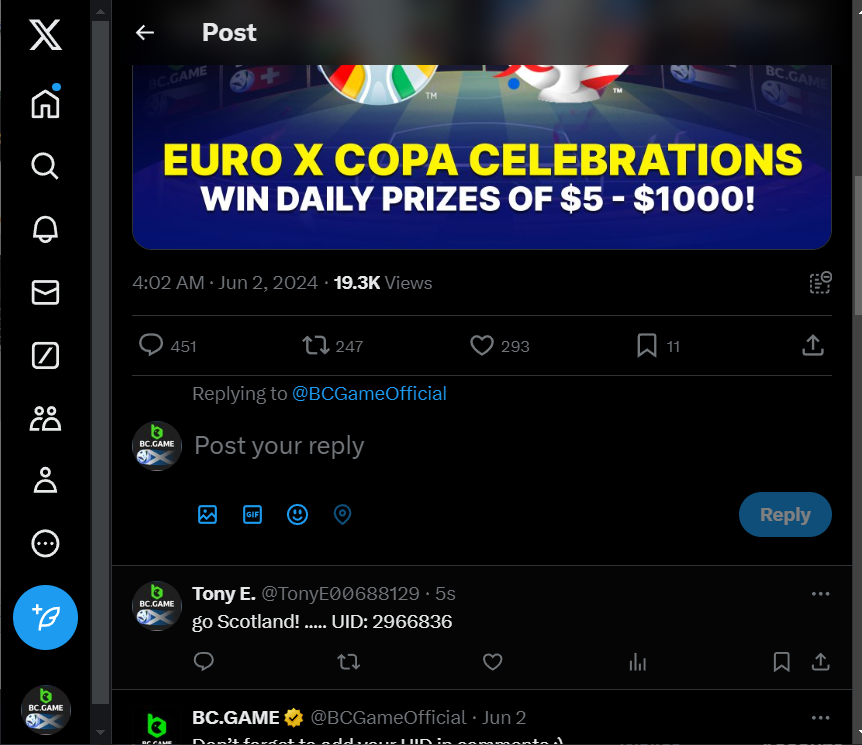Repost the post with 247 reposts
Screen dimensions: 862x745
(x=316, y=346)
